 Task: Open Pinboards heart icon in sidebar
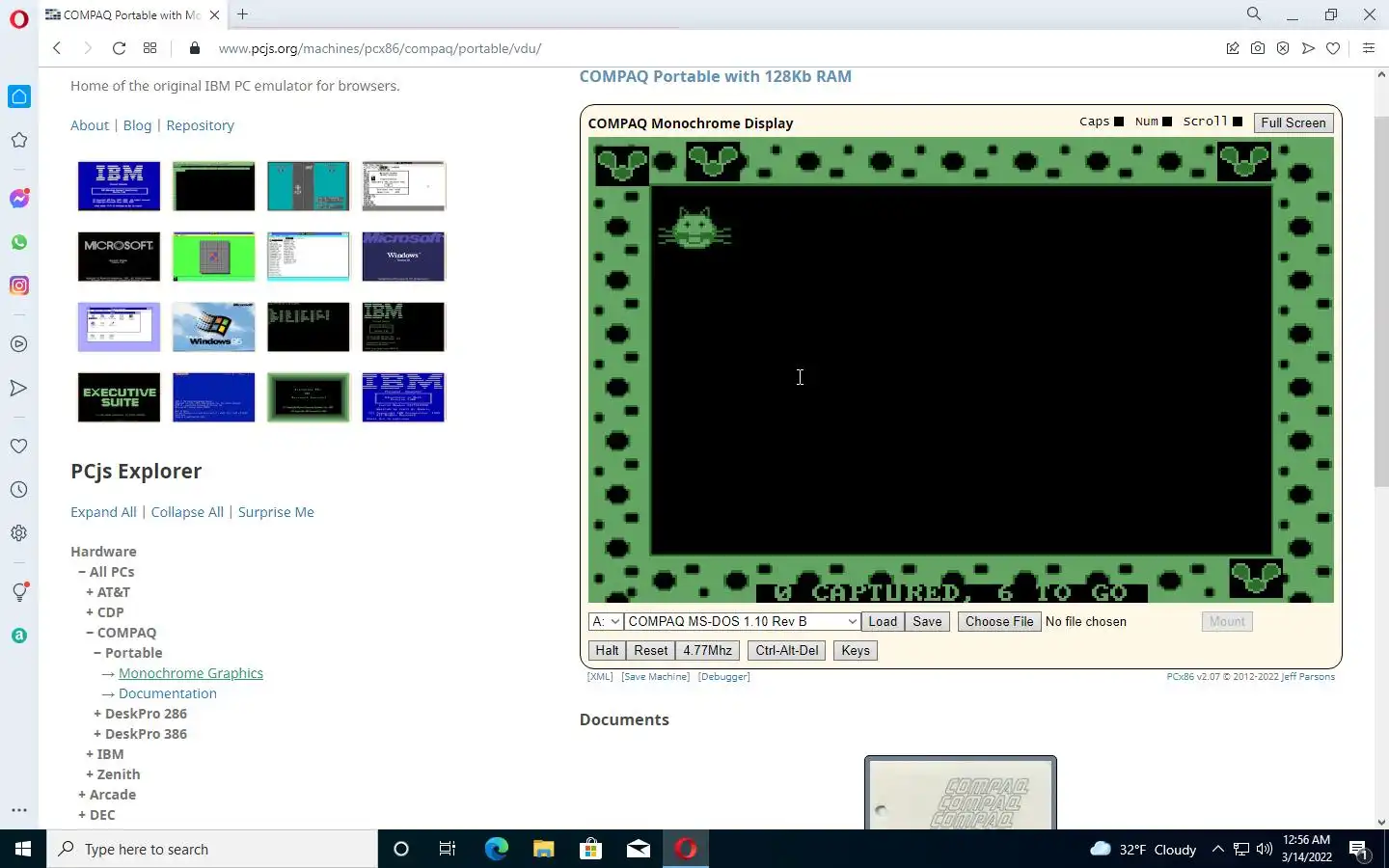click(19, 446)
